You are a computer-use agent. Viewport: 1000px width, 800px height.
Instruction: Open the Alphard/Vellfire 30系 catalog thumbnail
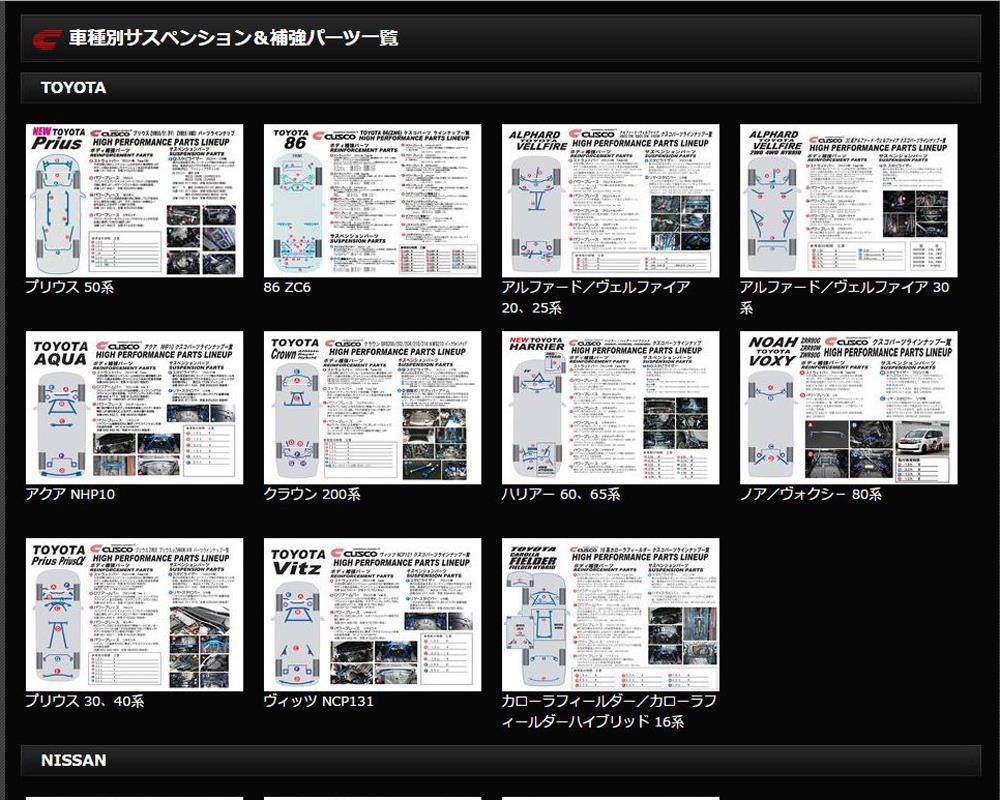(x=849, y=201)
